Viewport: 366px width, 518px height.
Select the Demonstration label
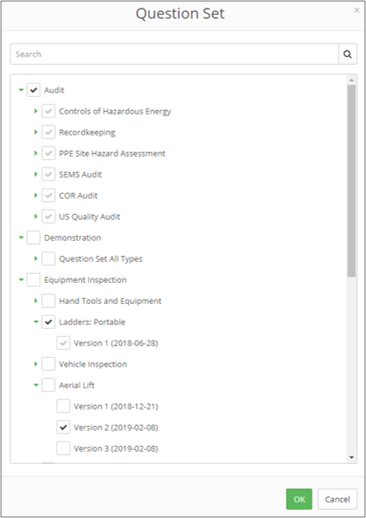coord(73,238)
